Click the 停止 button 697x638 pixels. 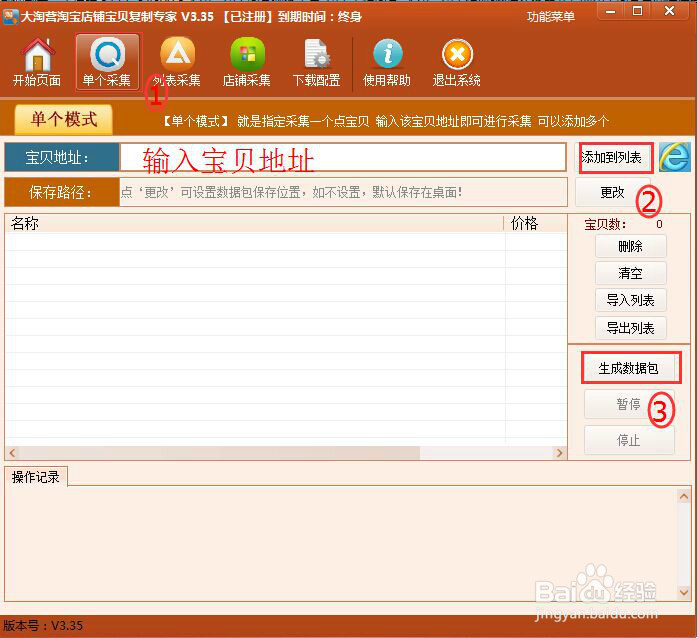pos(629,440)
